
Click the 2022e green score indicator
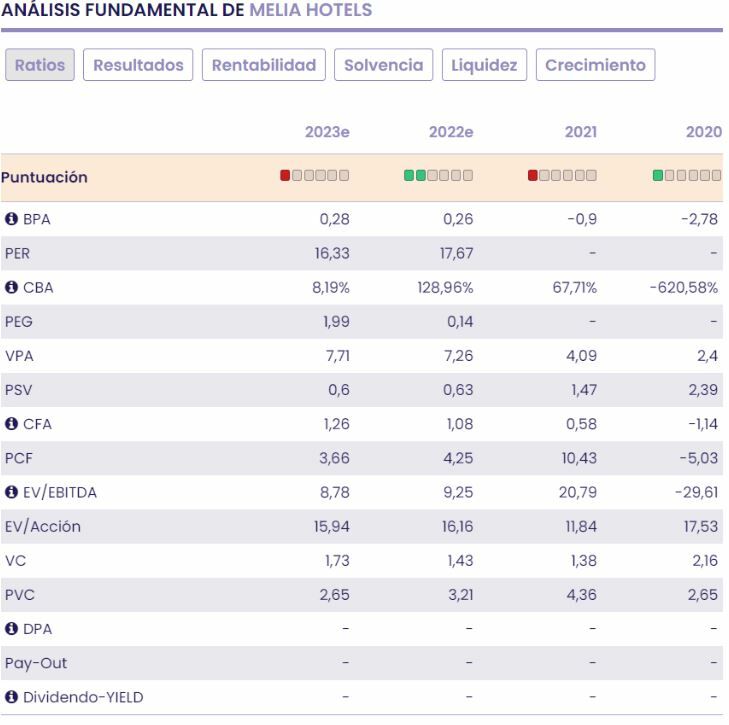[x=438, y=177]
